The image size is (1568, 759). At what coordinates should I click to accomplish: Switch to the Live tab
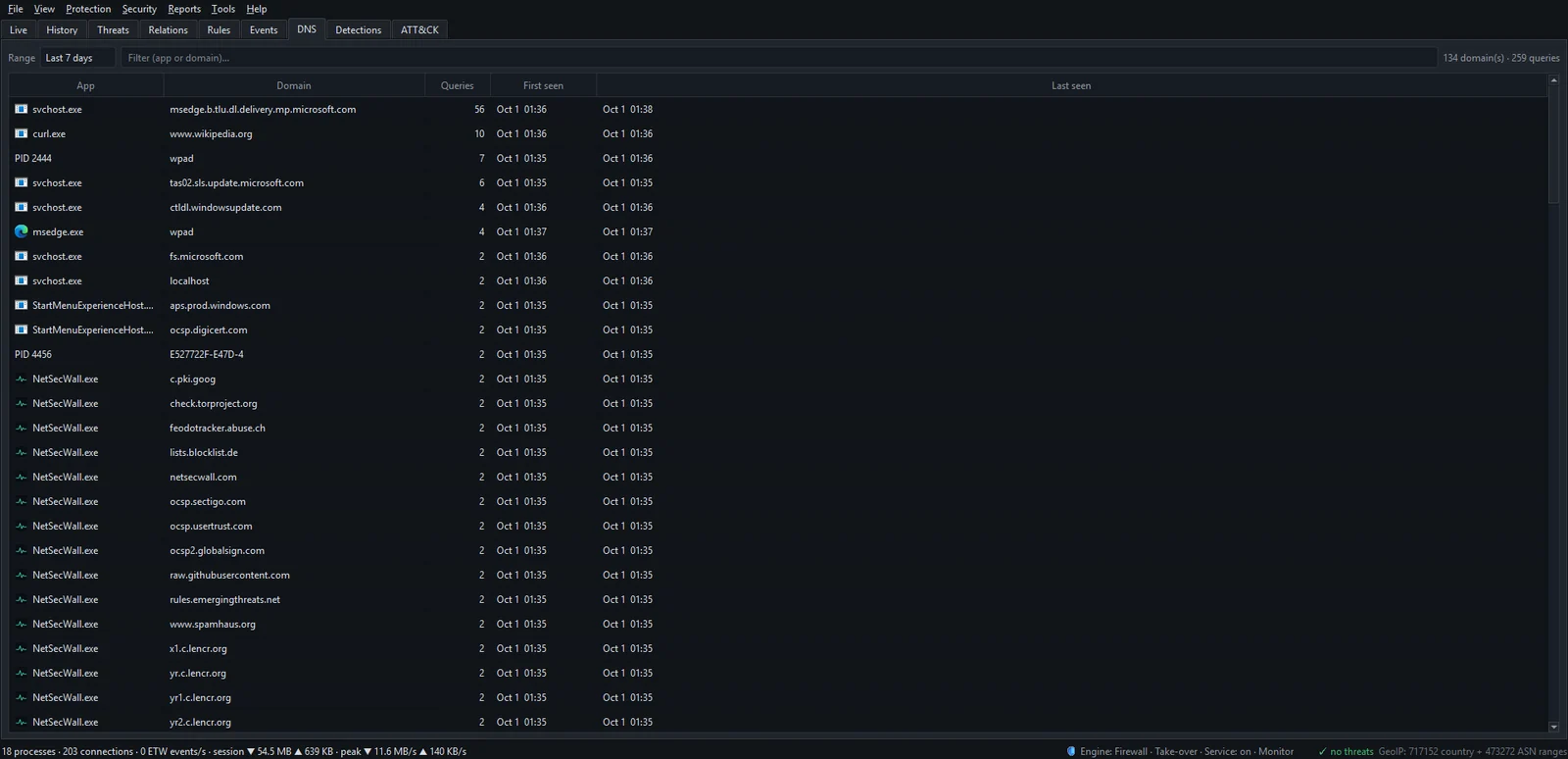pyautogui.click(x=19, y=29)
